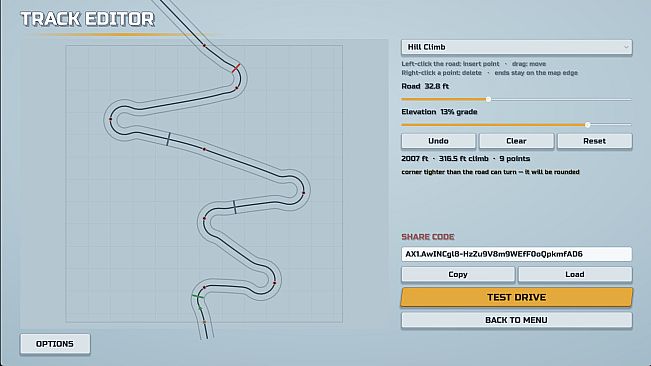Click the 'SHARE CODE' heading
Screen dimensions: 651x366
point(428,237)
